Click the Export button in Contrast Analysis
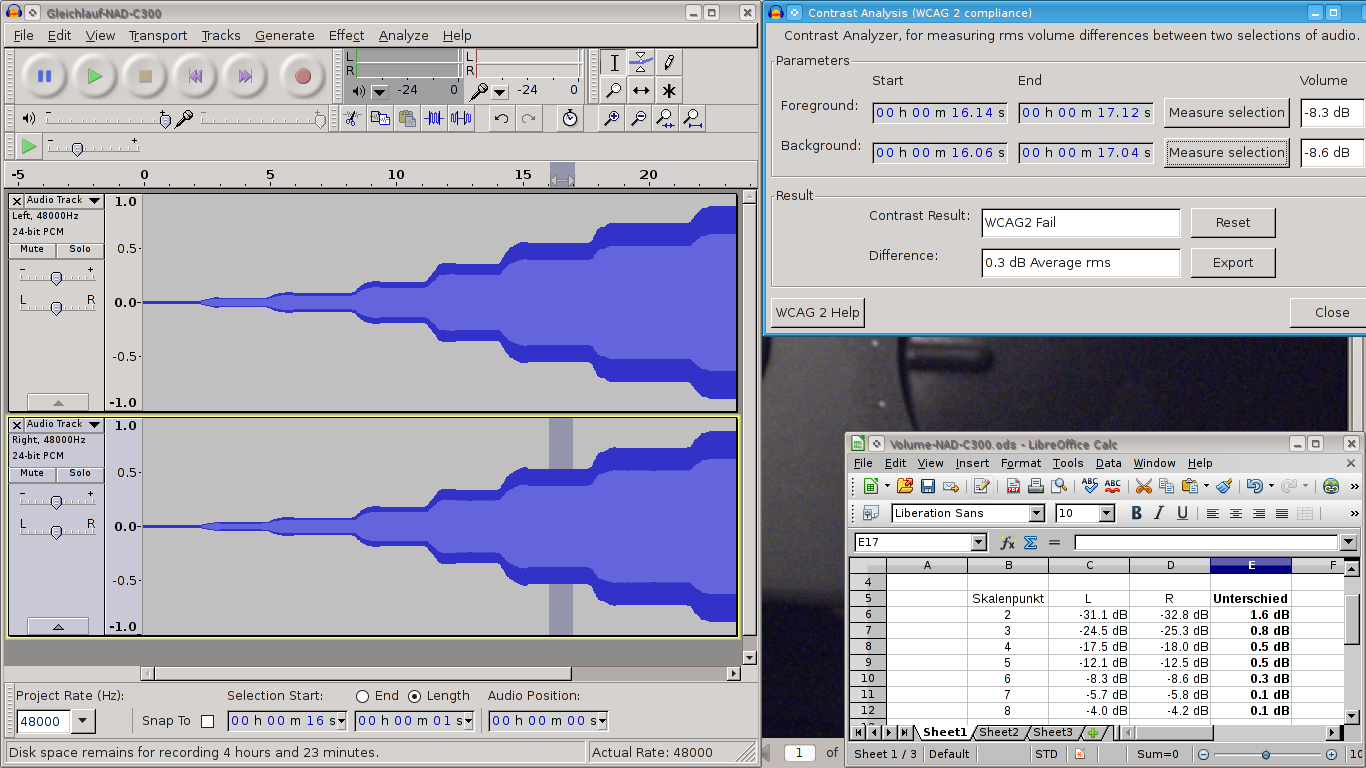This screenshot has height=768, width=1366. [x=1232, y=262]
